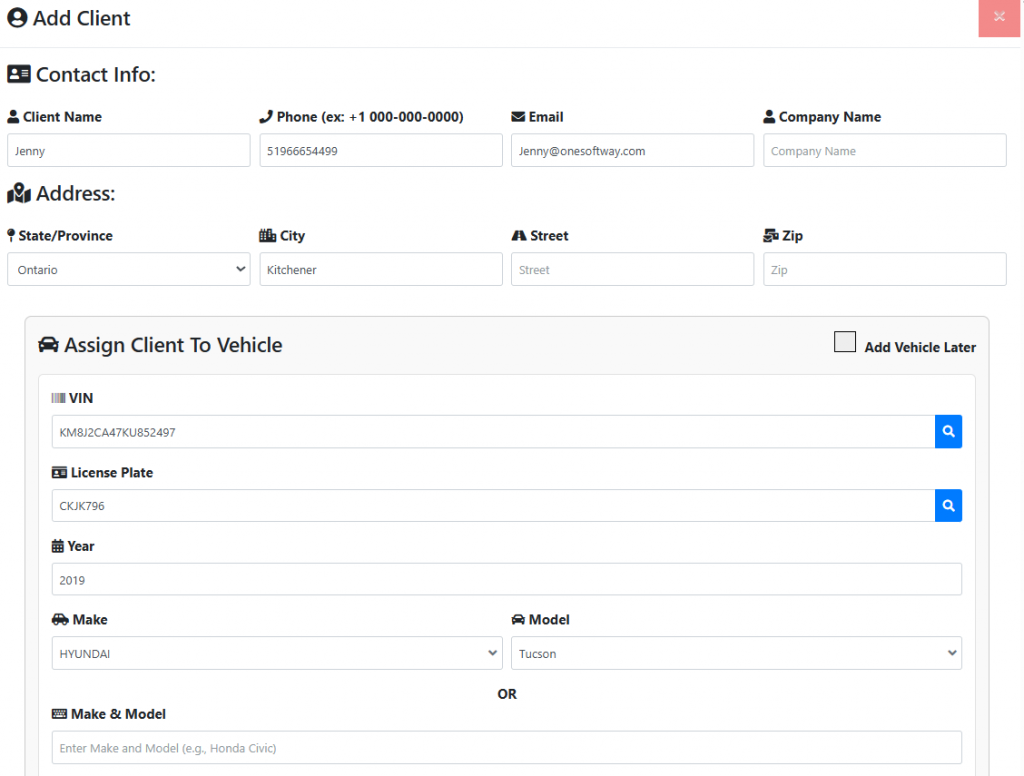Click into the Client Name field
This screenshot has width=1024, height=776.
coord(129,151)
